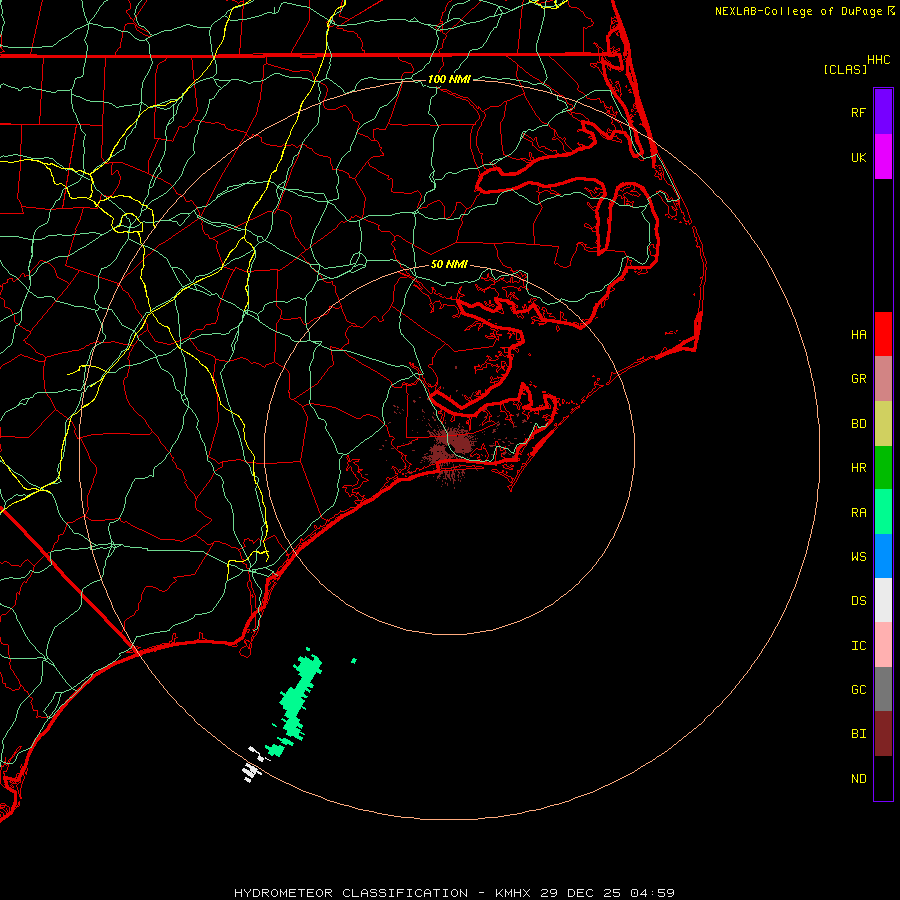Pick the HR dark green legend swatch
This screenshot has width=900, height=900.
click(883, 468)
